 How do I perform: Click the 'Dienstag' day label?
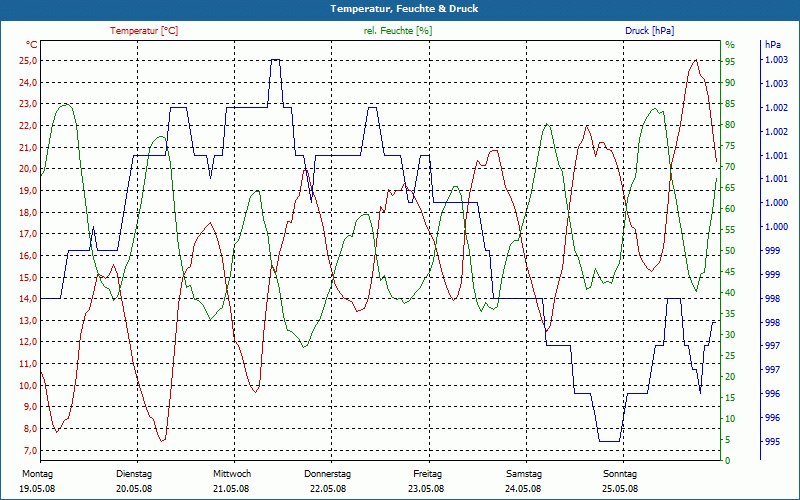pyautogui.click(x=134, y=474)
